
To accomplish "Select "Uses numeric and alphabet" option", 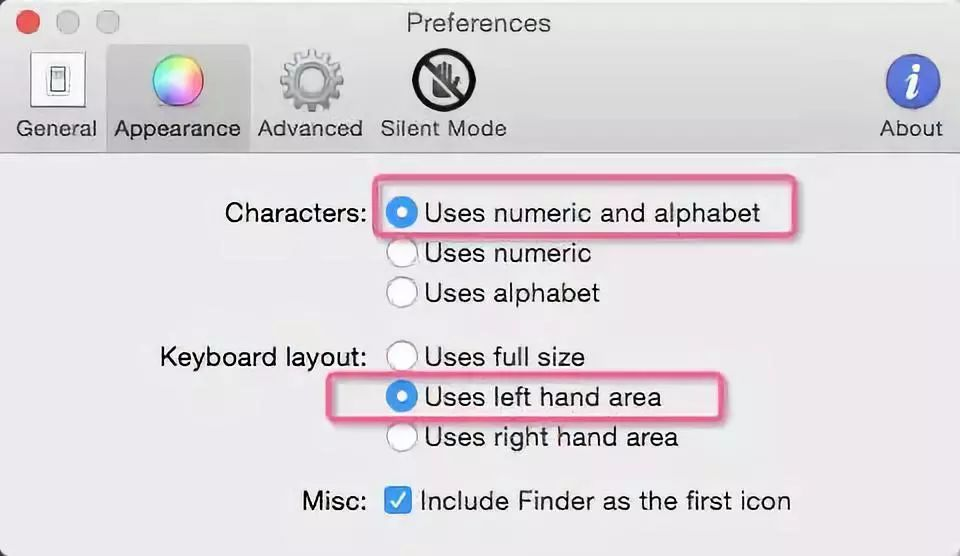I will [x=402, y=213].
